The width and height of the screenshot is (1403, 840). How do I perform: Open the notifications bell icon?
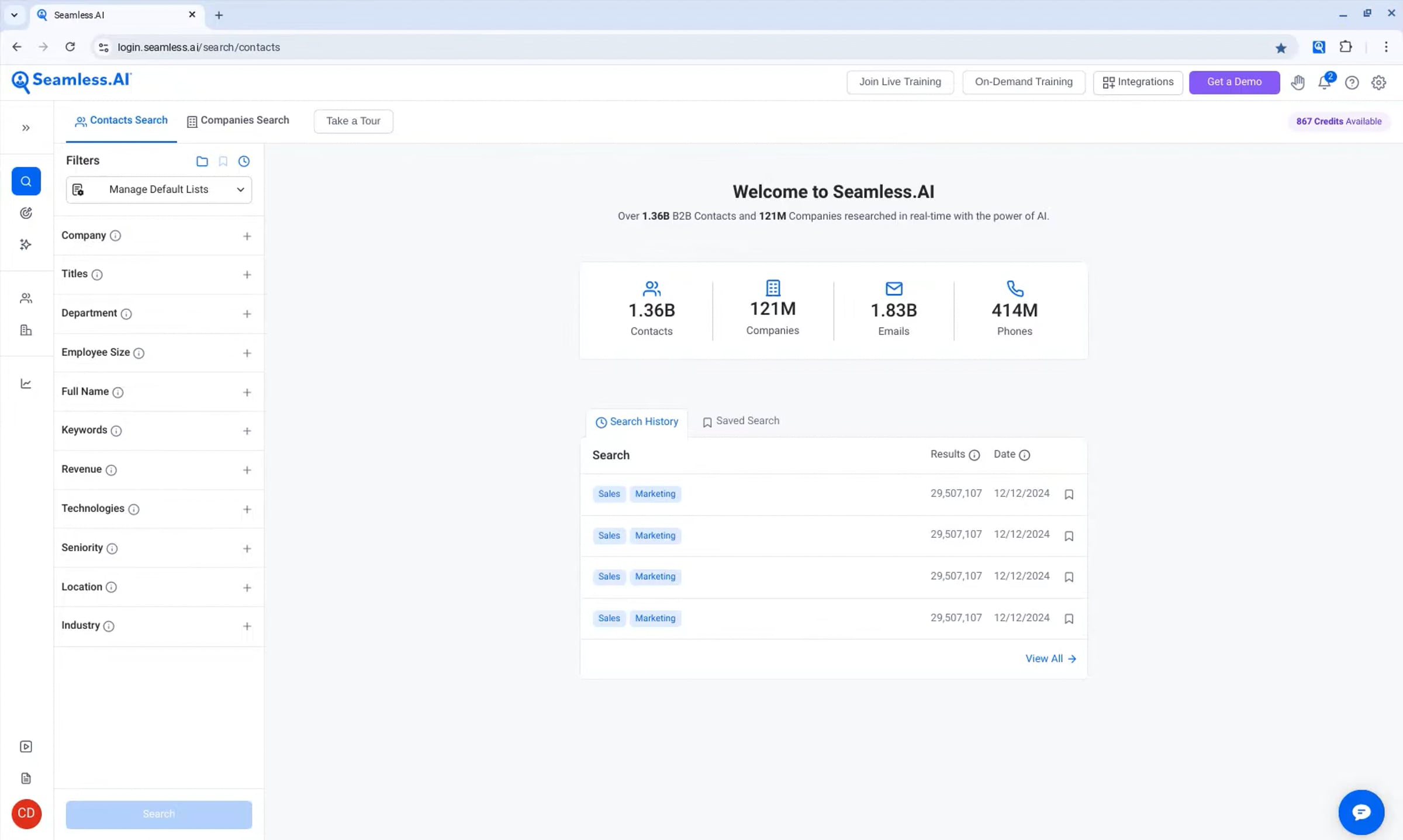tap(1324, 82)
